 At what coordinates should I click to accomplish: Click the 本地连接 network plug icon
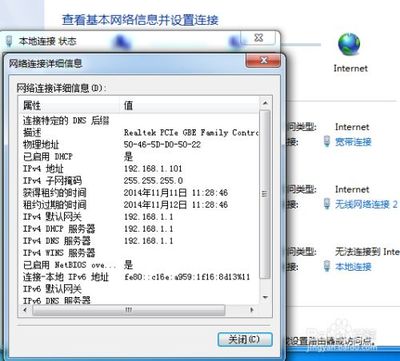point(327,266)
